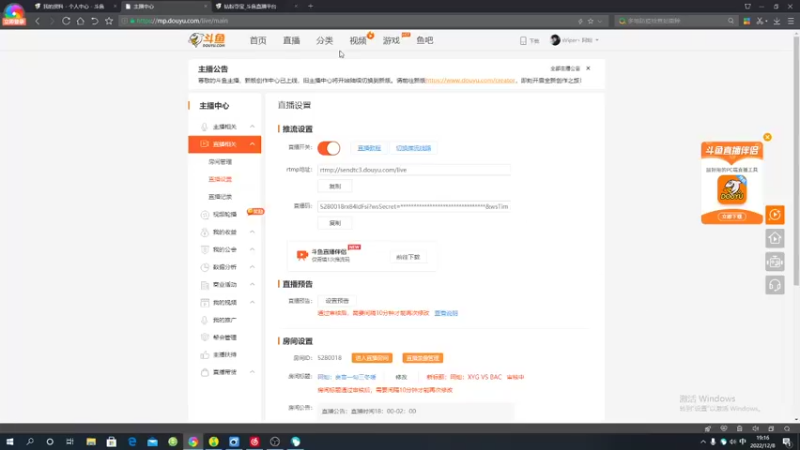Image resolution: width=800 pixels, height=450 pixels.
Task: Open the 视频 nav item
Action: tap(358, 40)
